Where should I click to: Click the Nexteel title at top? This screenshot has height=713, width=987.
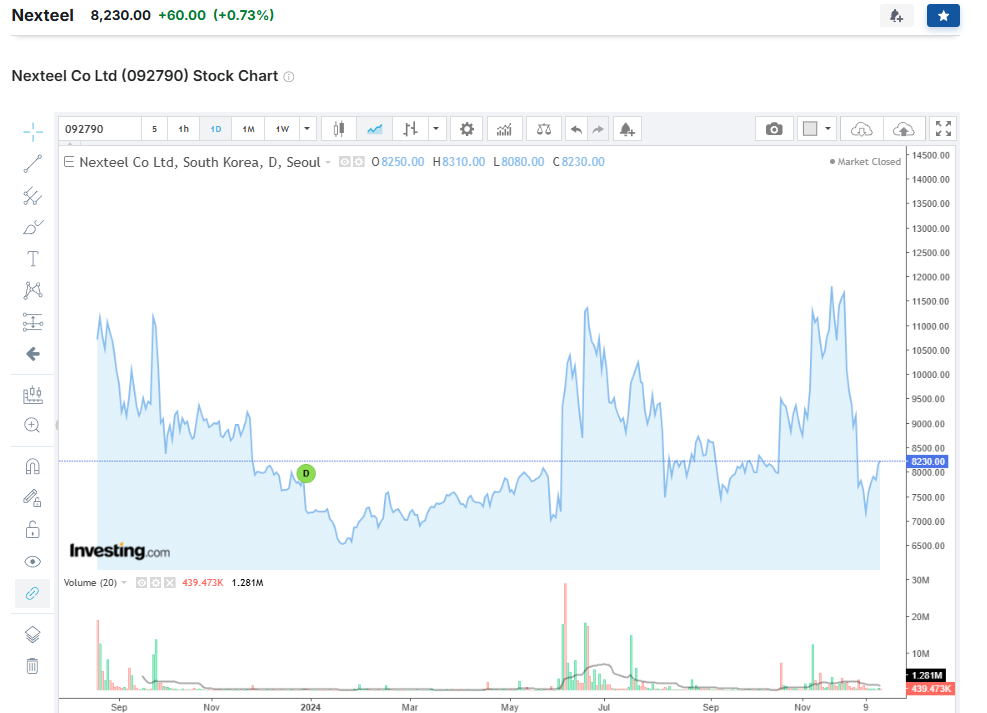43,15
